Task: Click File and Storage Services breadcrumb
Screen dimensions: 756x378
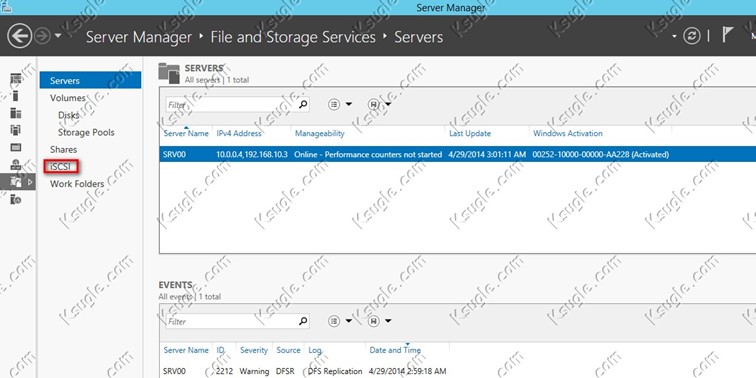Action: (293, 37)
